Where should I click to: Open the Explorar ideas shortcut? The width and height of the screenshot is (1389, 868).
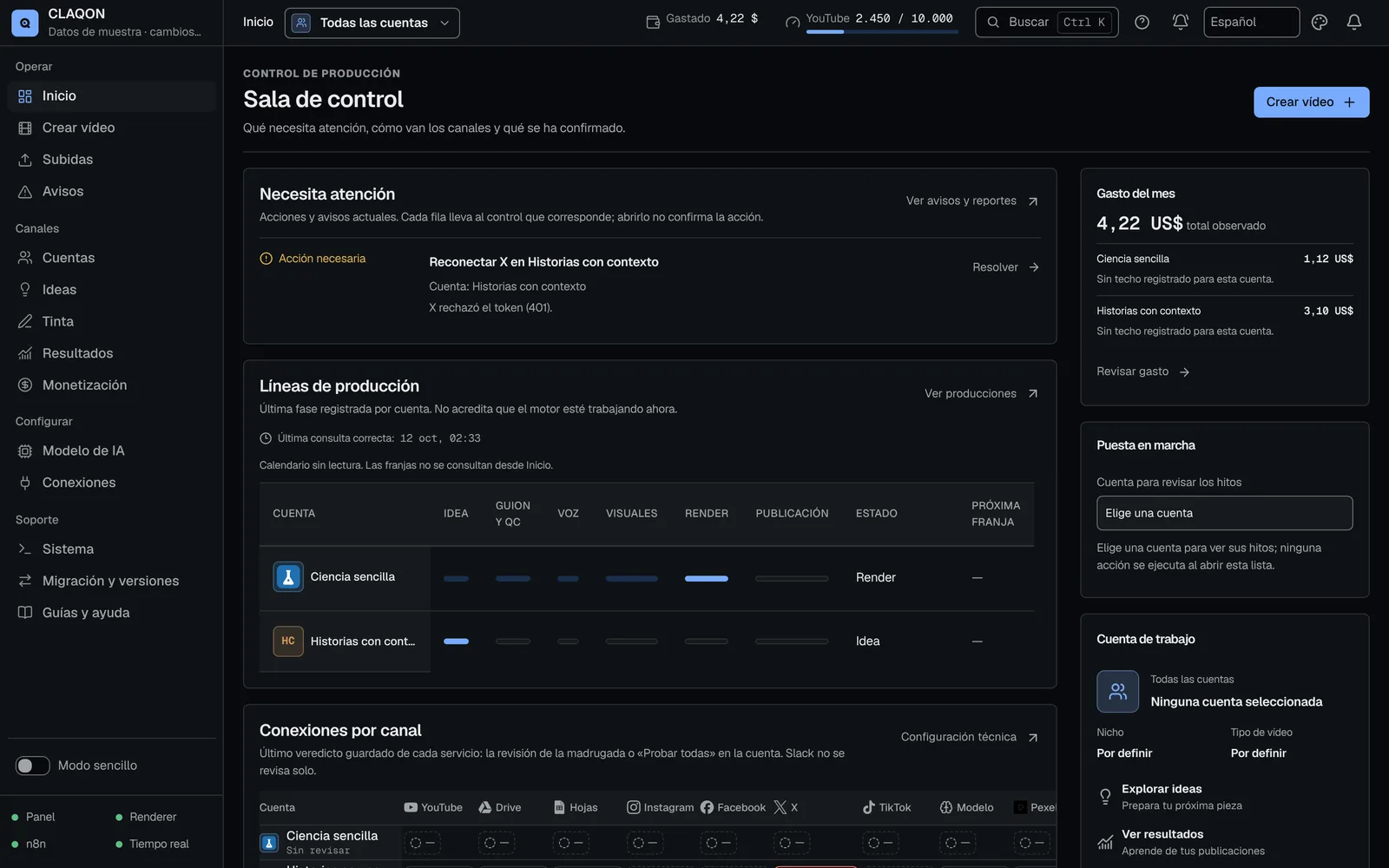click(x=1224, y=797)
